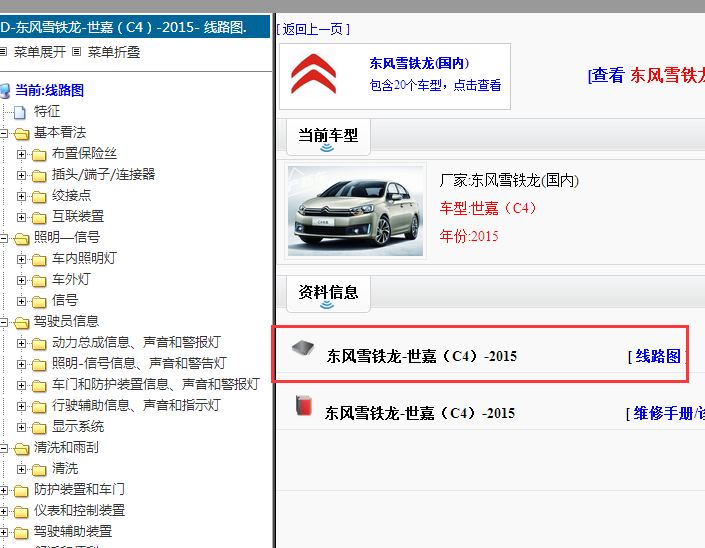The width and height of the screenshot is (705, 548).
Task: Click folder icon beside 绞接点
Action: coord(39,196)
